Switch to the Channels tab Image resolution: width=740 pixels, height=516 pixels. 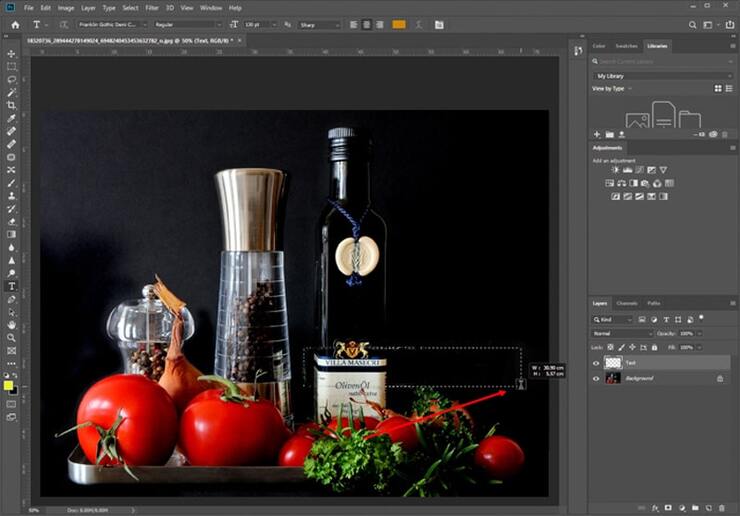(x=626, y=303)
